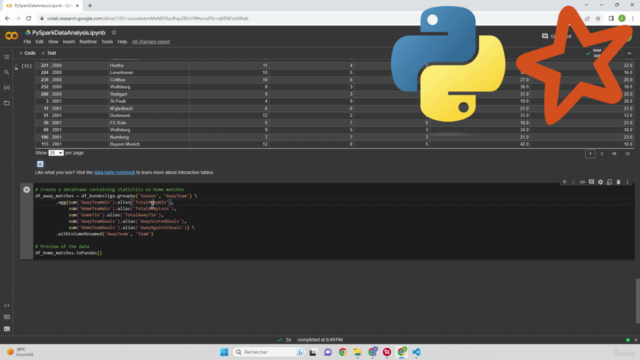Open the View menu
This screenshot has height=360, width=640.
tap(53, 42)
